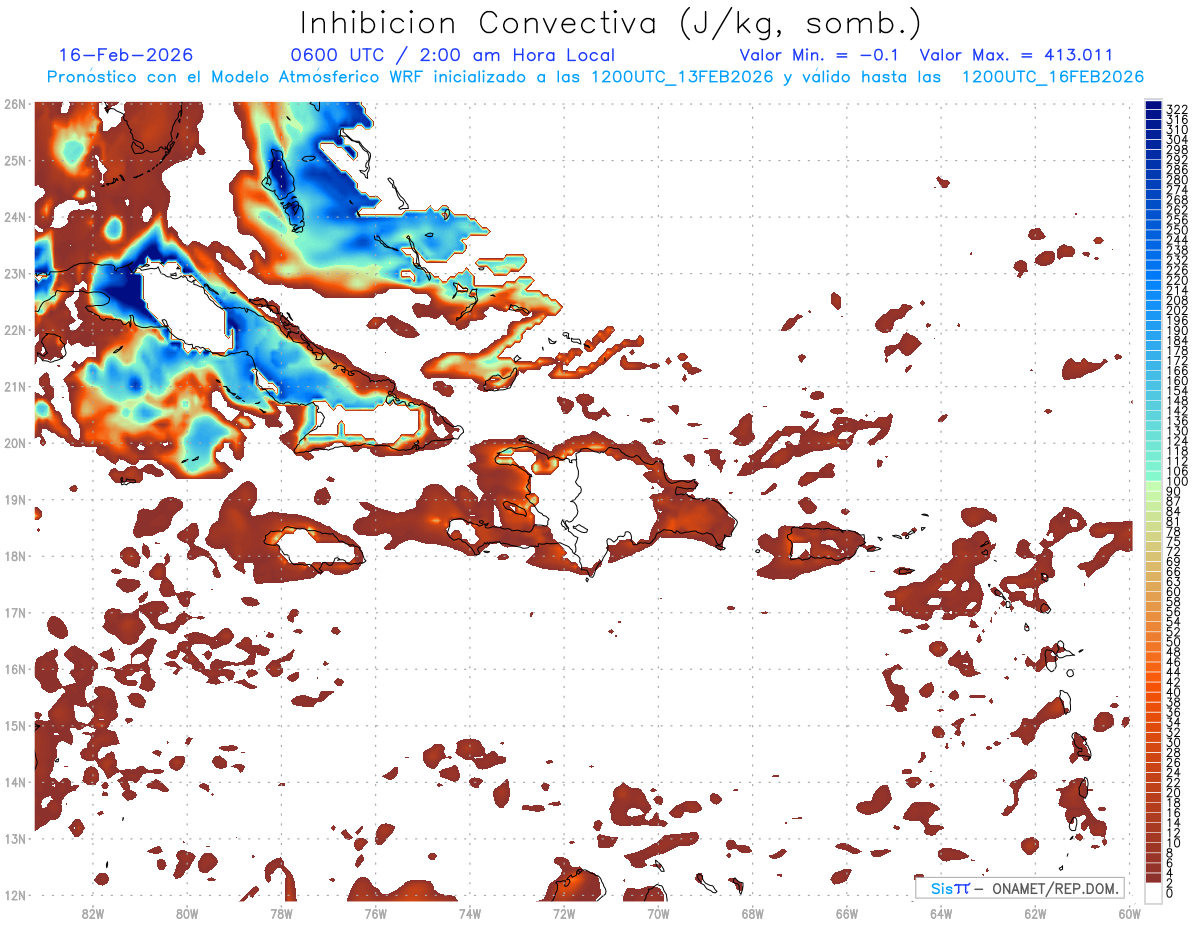Click longitude label '60W'

1129,913
